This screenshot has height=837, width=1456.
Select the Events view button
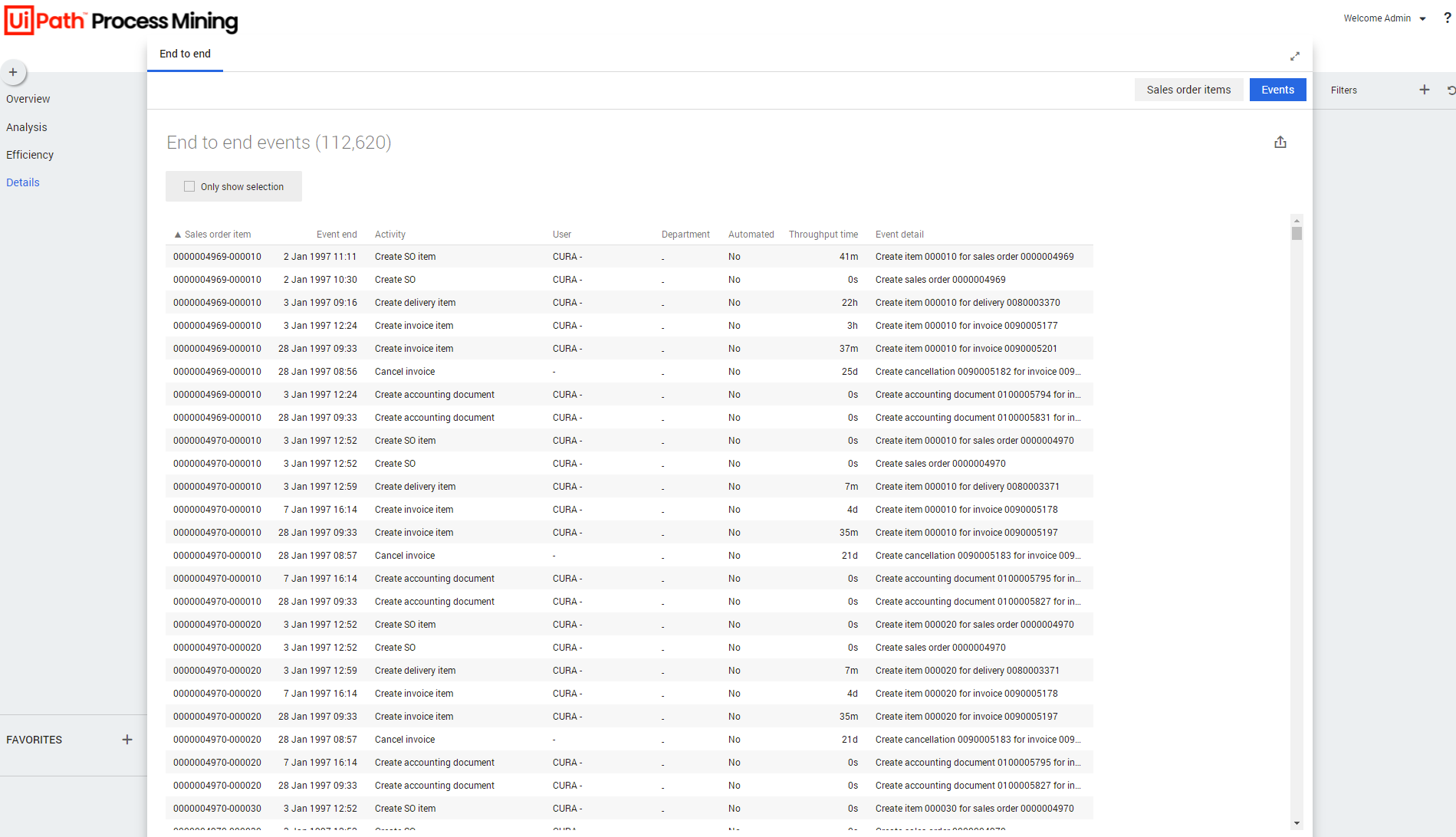(1277, 90)
